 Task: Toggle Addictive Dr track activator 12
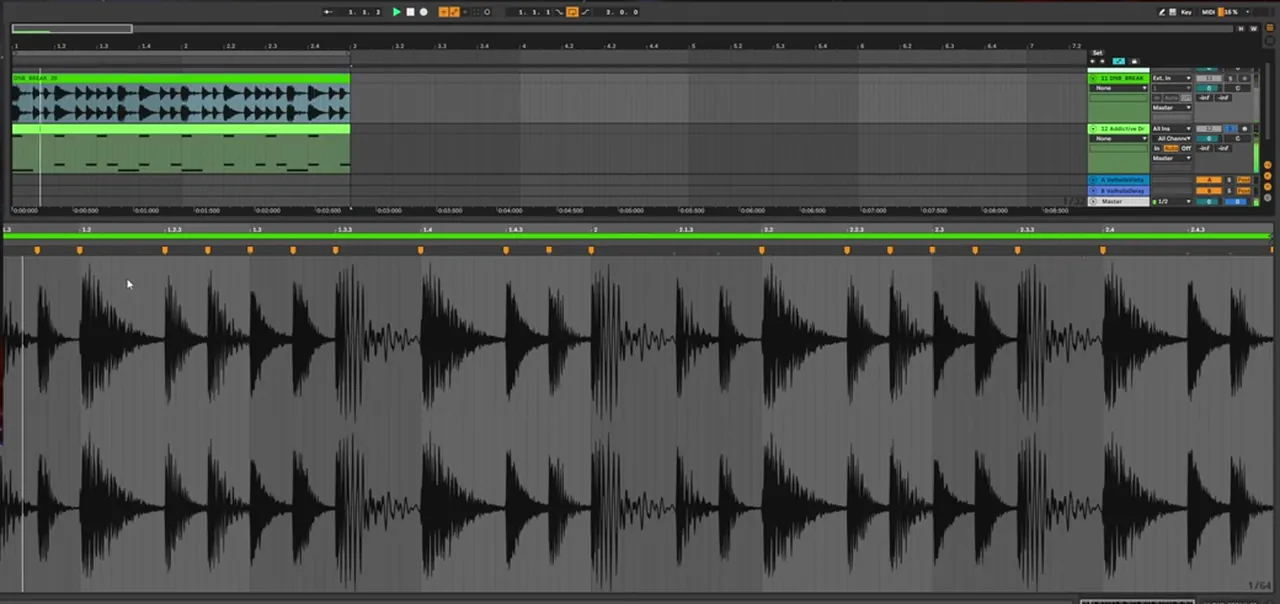pyautogui.click(x=1209, y=129)
